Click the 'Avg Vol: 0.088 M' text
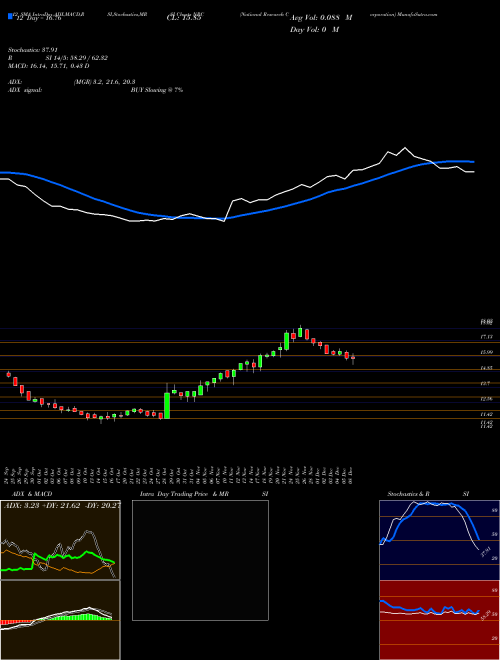The width and height of the screenshot is (500, 660). tap(321, 18)
